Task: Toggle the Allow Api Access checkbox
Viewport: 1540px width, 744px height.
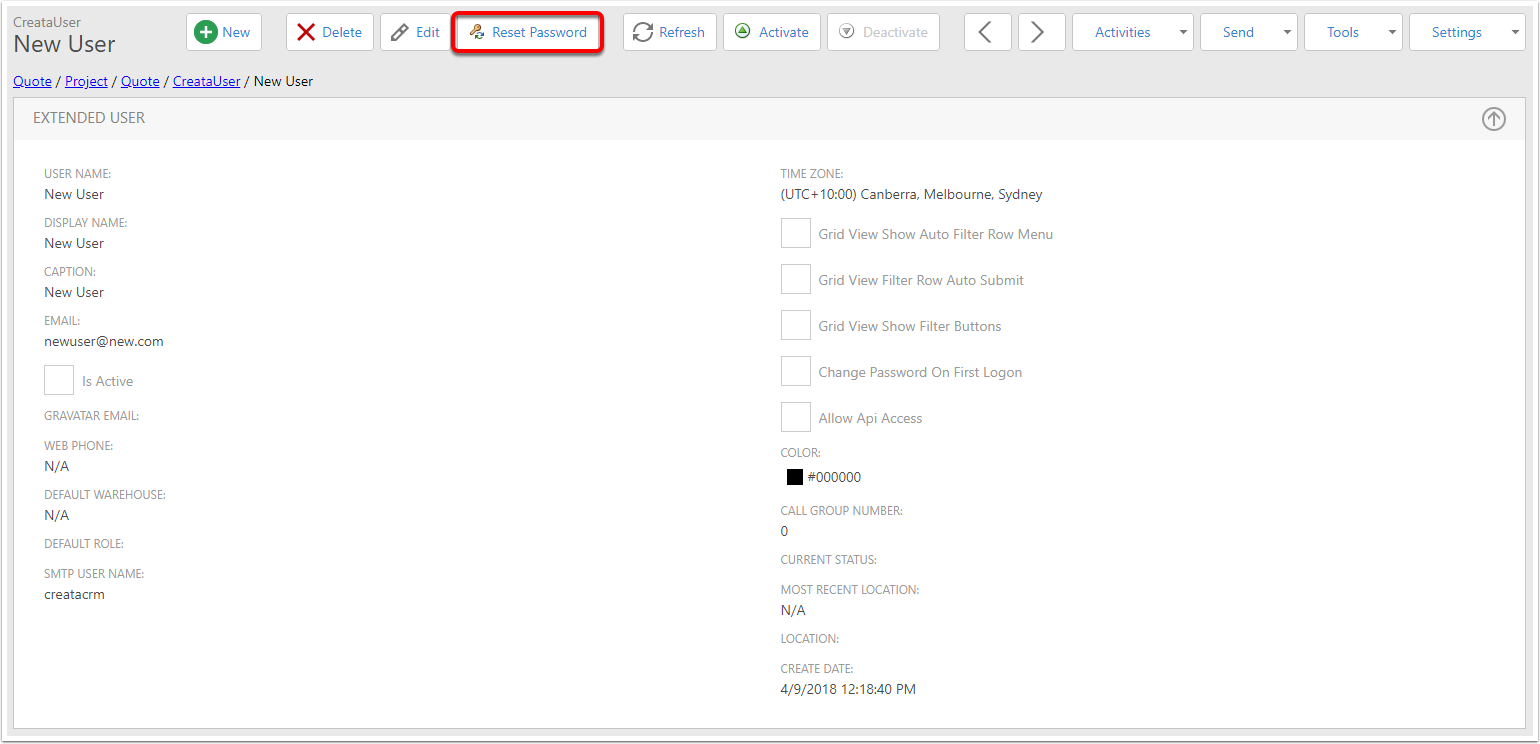Action: click(x=795, y=417)
